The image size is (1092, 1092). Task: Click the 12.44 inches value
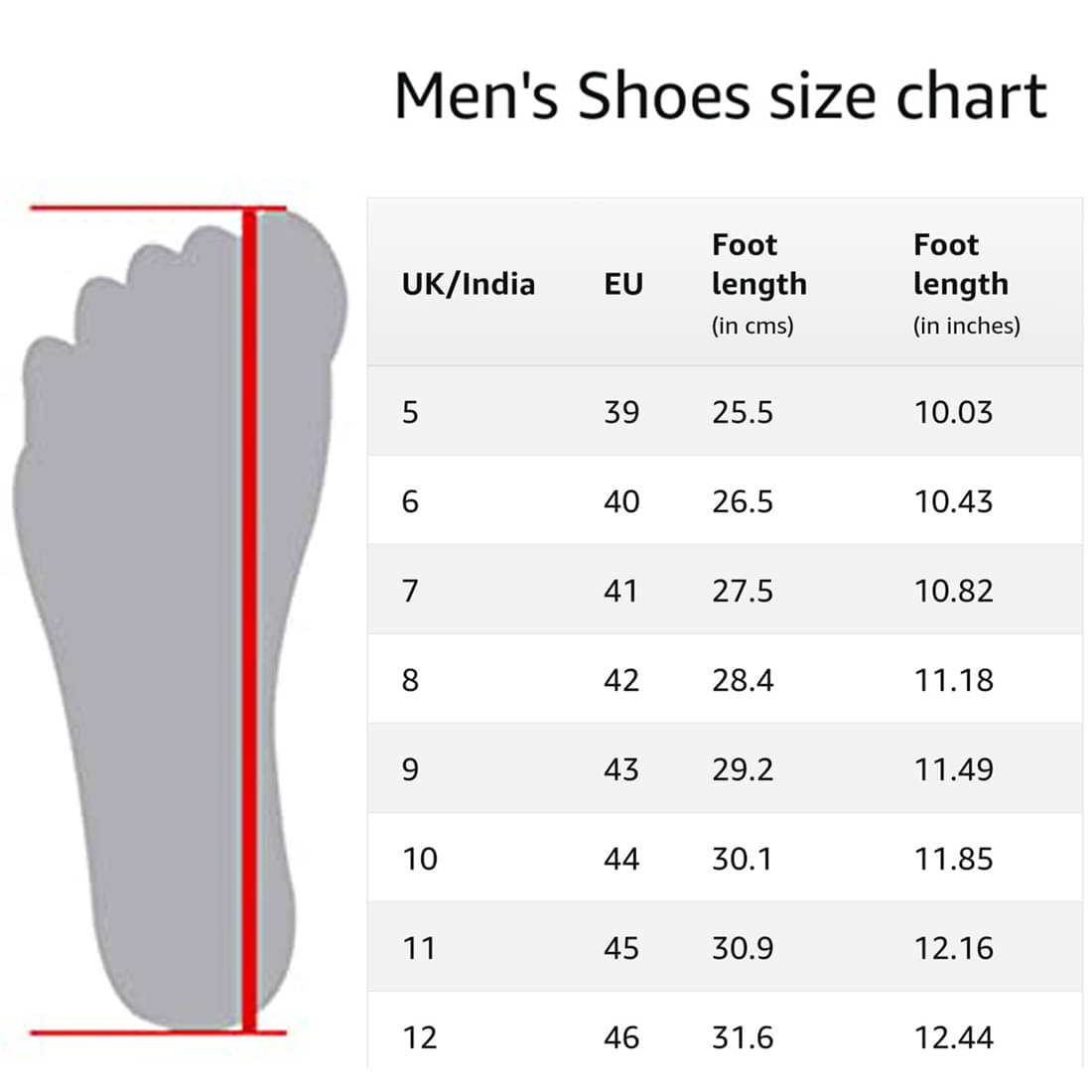pyautogui.click(x=953, y=1037)
